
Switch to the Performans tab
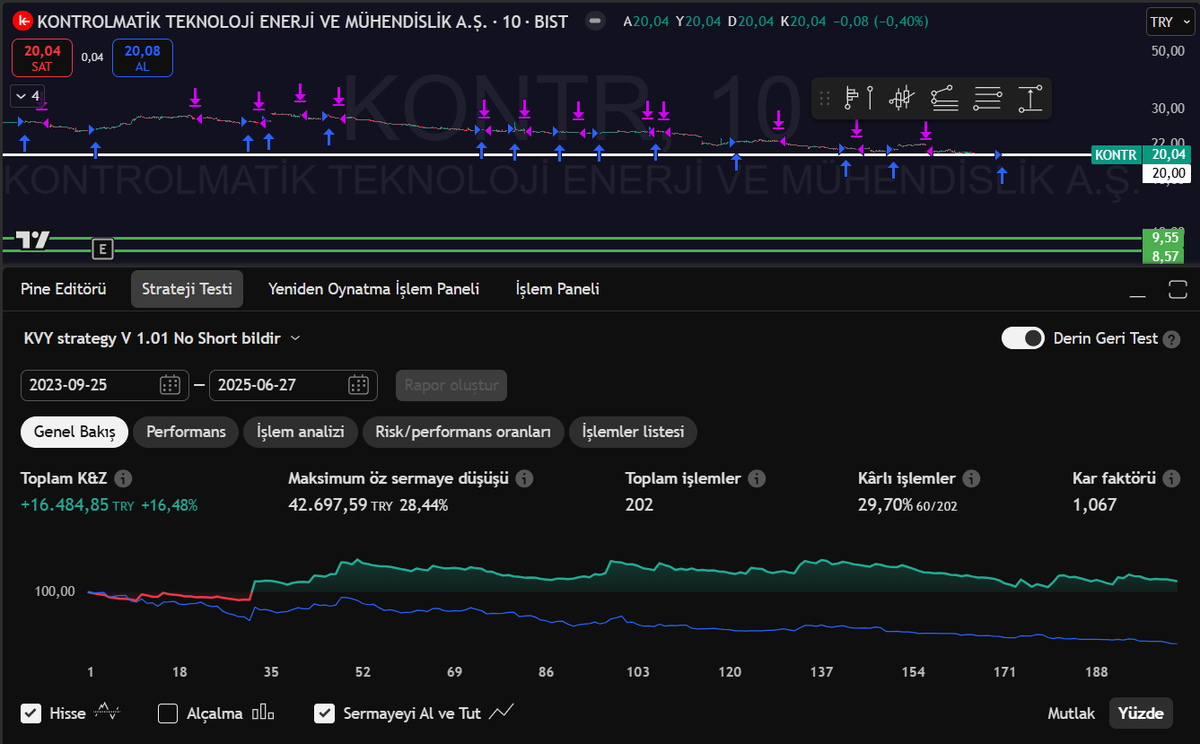point(186,432)
